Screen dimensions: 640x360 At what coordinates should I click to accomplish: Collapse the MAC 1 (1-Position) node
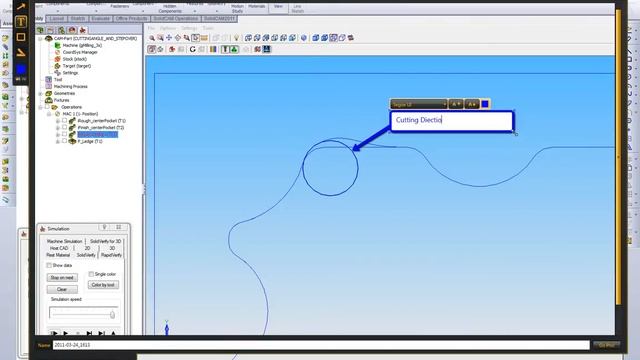(49, 114)
